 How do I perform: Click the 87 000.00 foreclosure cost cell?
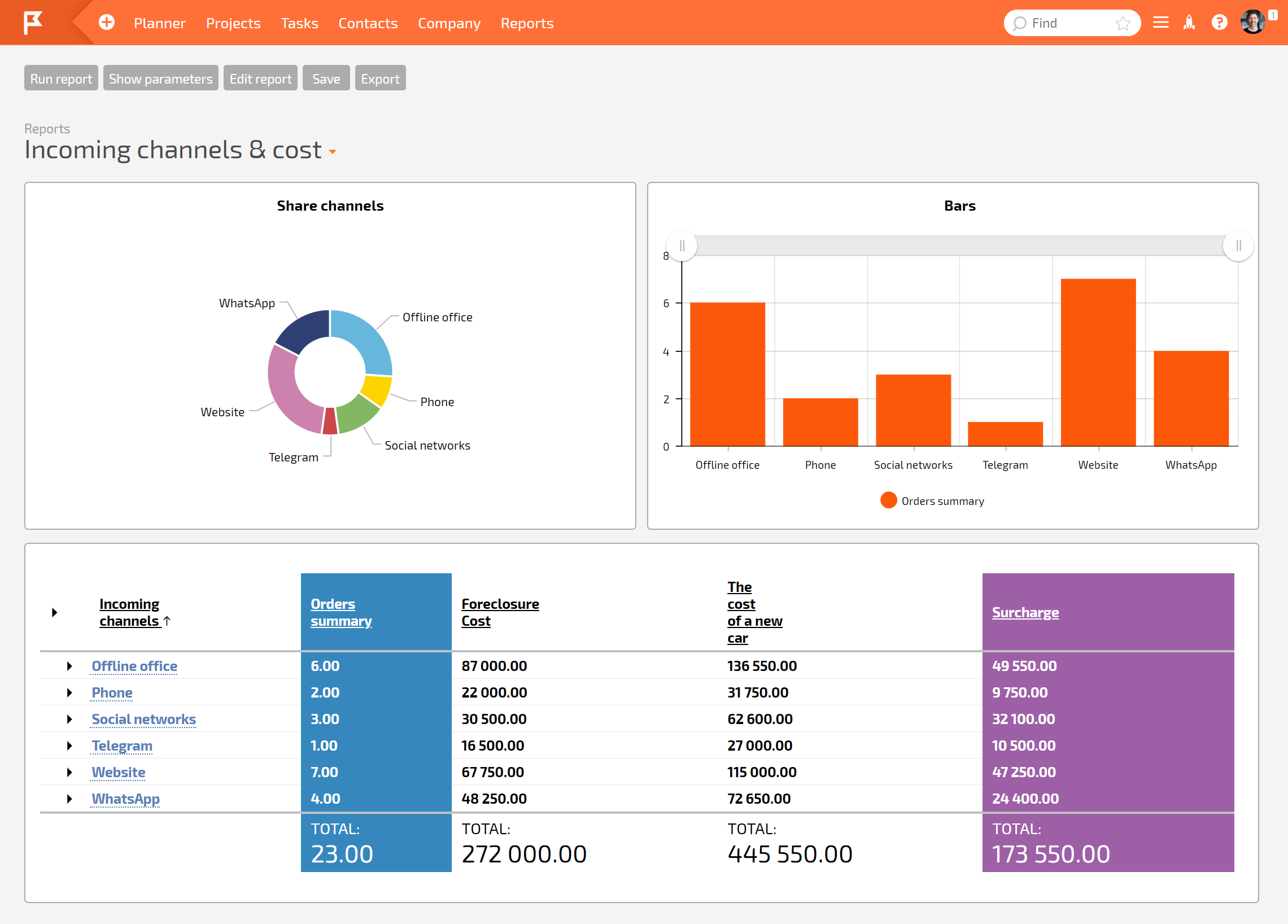point(494,665)
